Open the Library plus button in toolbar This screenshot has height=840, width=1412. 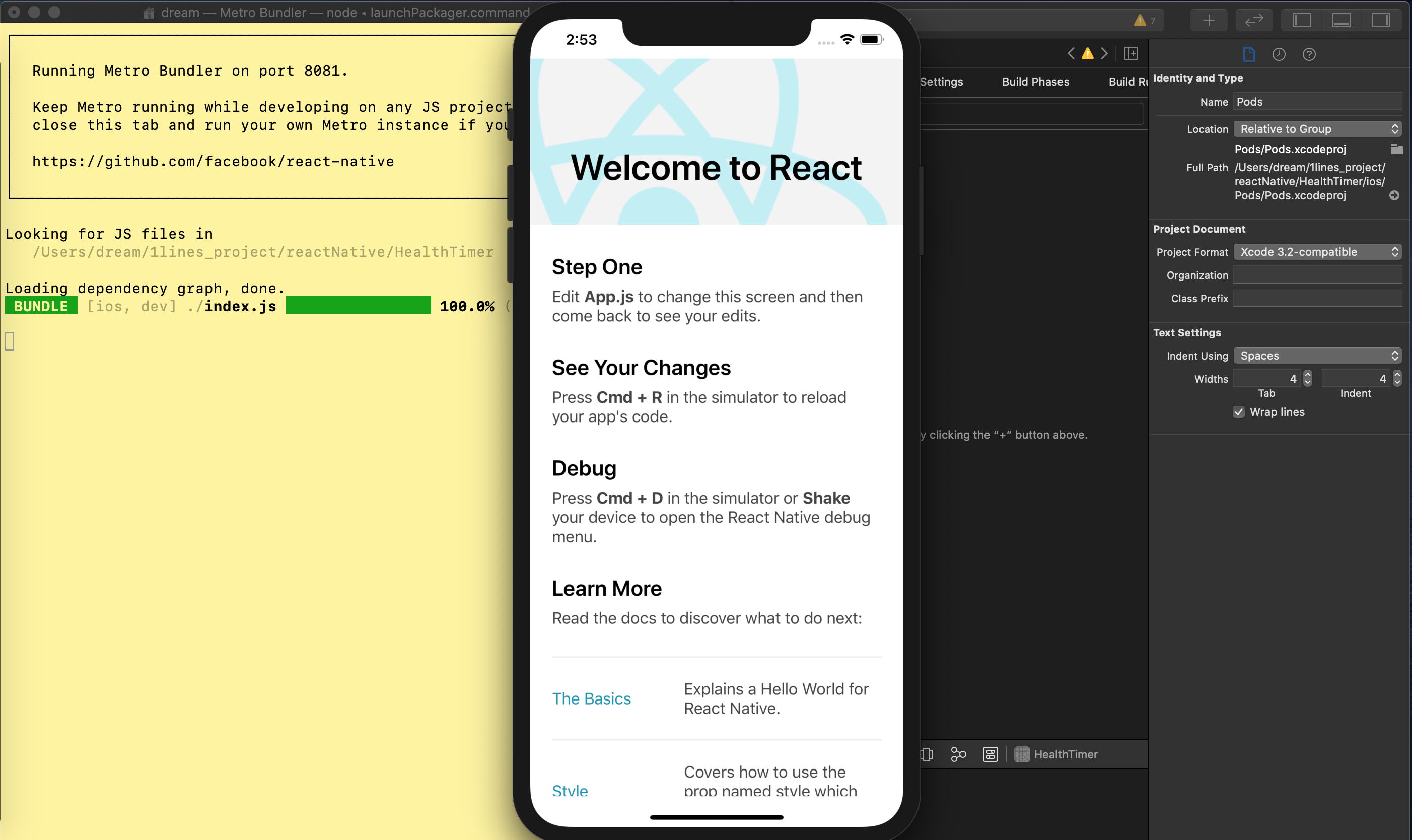[1208, 20]
